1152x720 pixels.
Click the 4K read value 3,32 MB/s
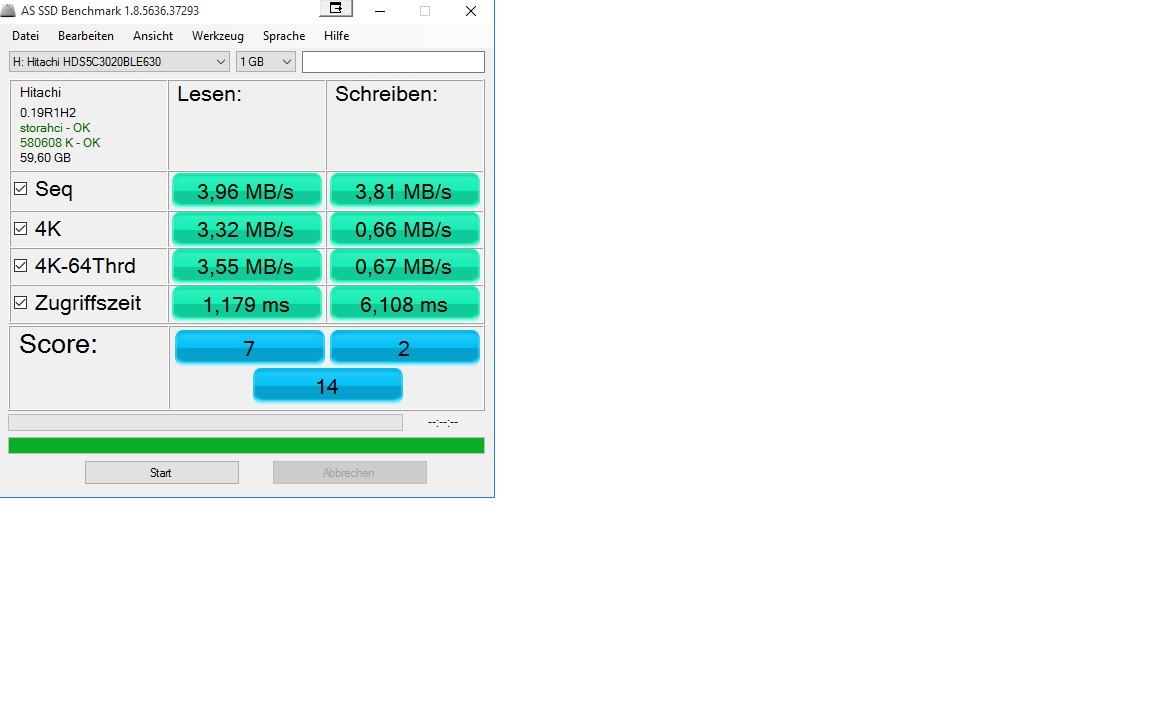247,229
